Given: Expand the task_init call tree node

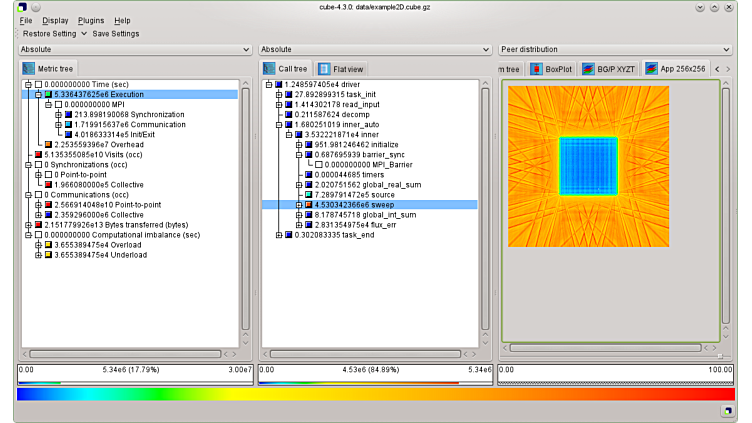Looking at the screenshot, I should (x=279, y=95).
